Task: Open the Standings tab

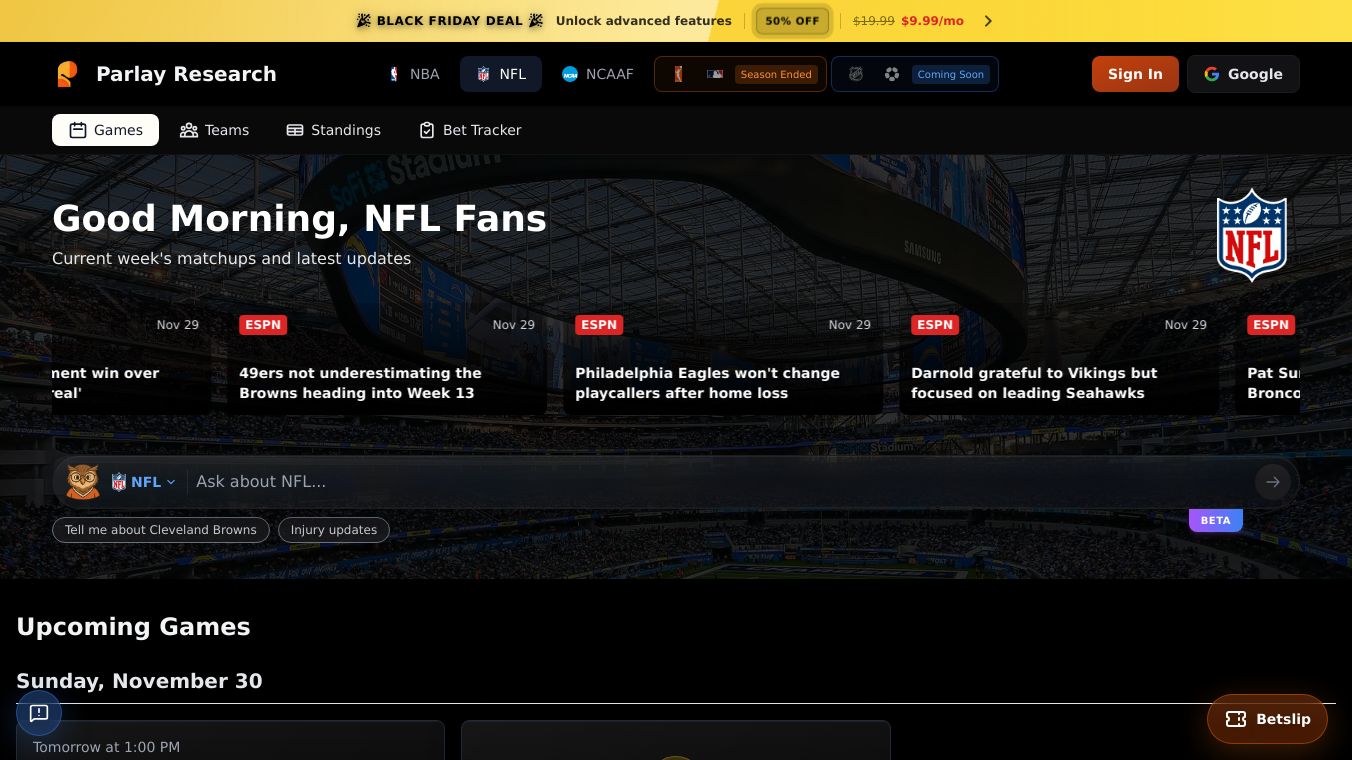Action: click(x=334, y=130)
